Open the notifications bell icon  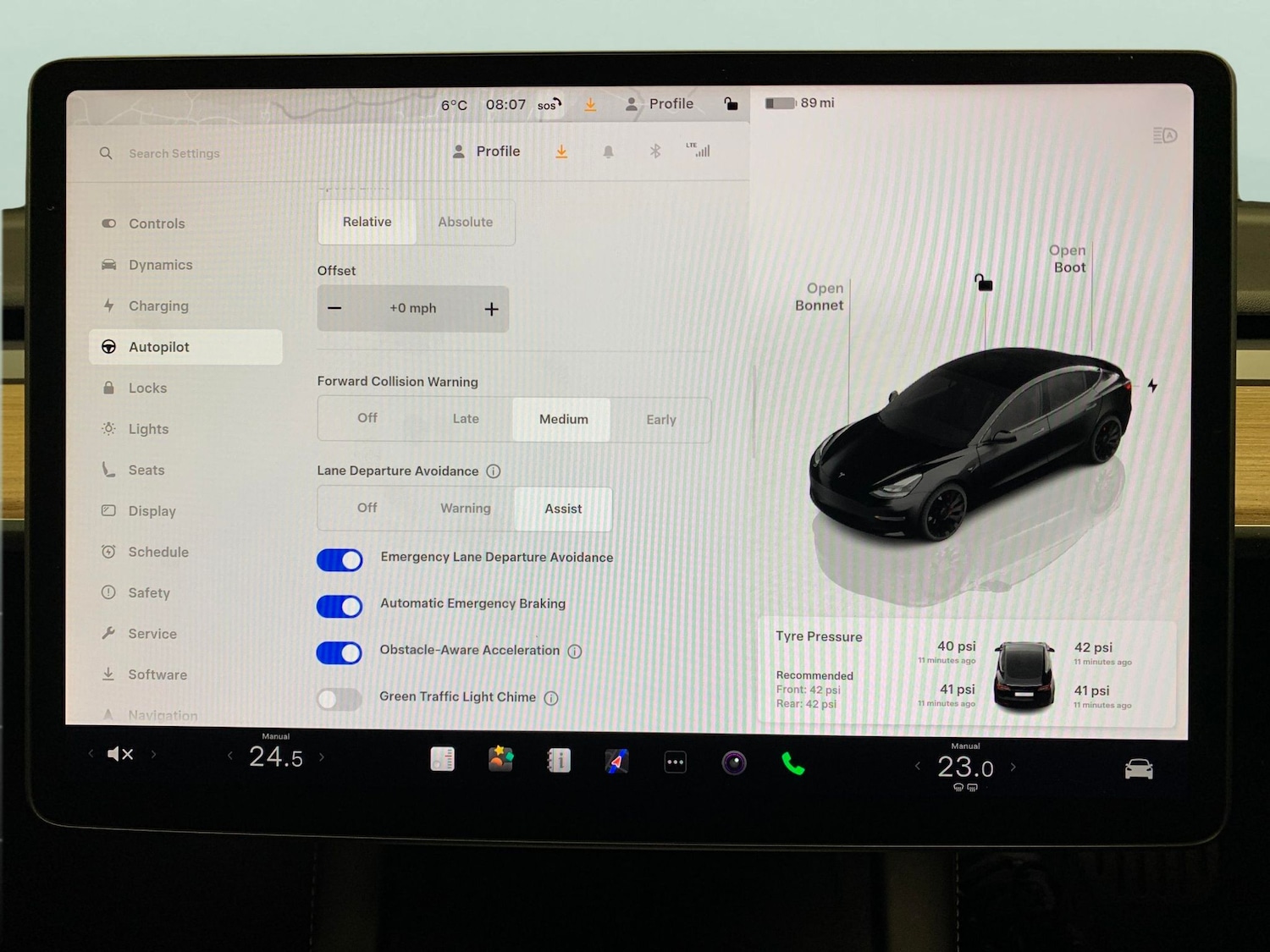pos(609,151)
